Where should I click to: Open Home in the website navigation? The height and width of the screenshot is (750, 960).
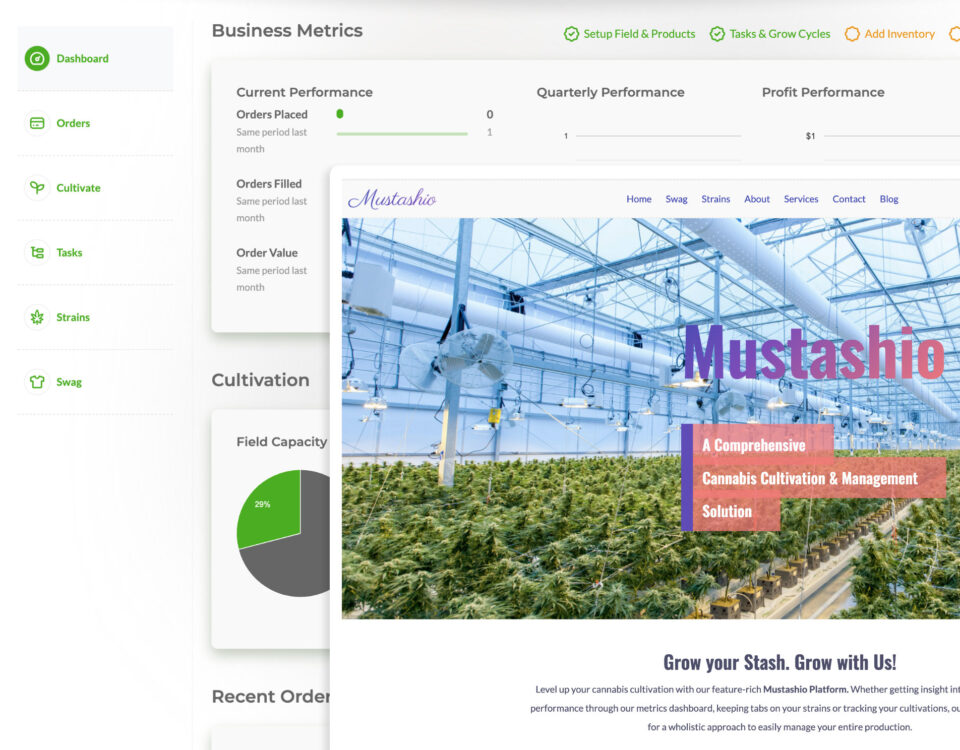coord(638,199)
